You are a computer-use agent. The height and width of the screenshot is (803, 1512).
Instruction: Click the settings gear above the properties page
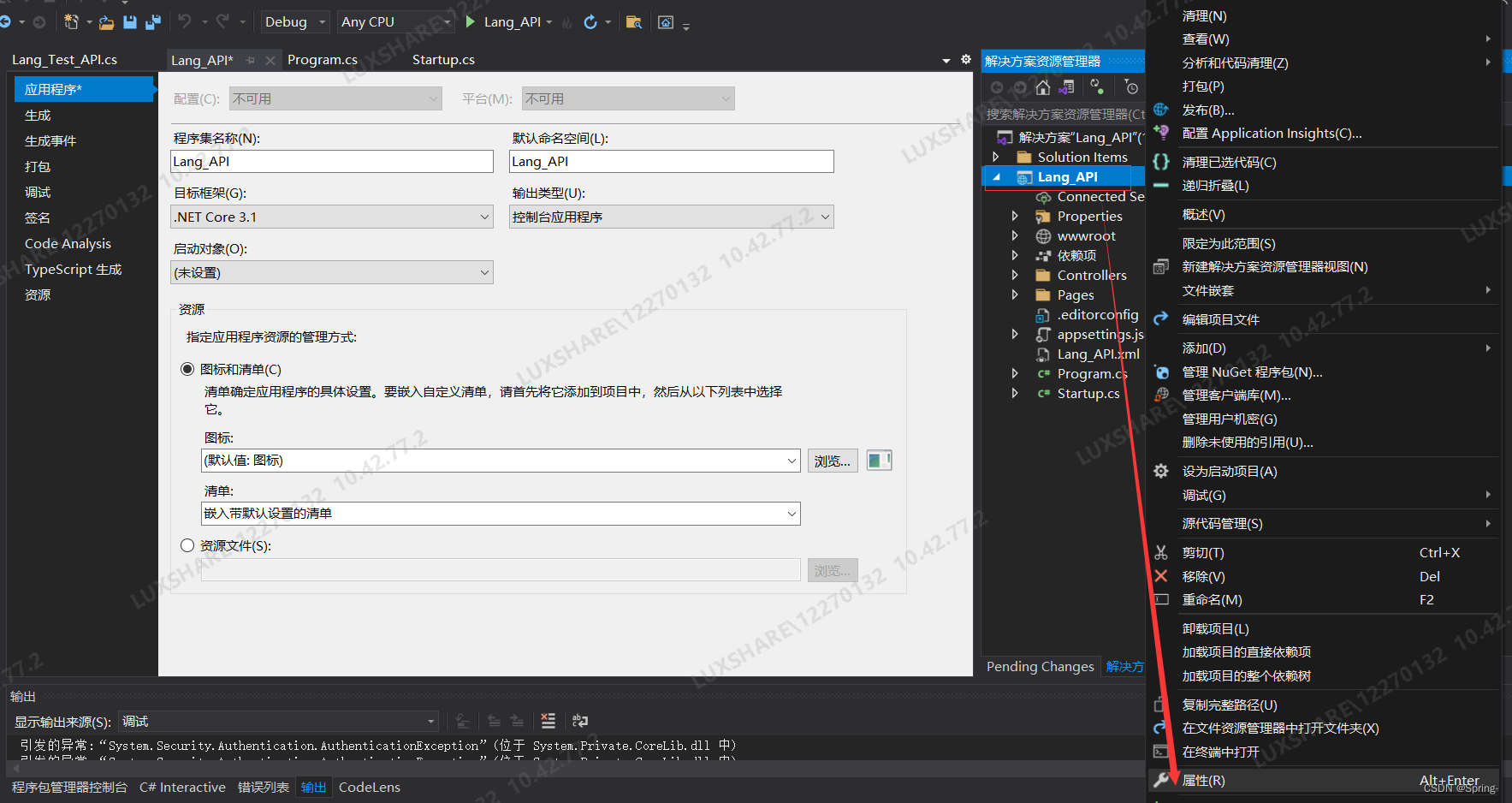click(966, 59)
